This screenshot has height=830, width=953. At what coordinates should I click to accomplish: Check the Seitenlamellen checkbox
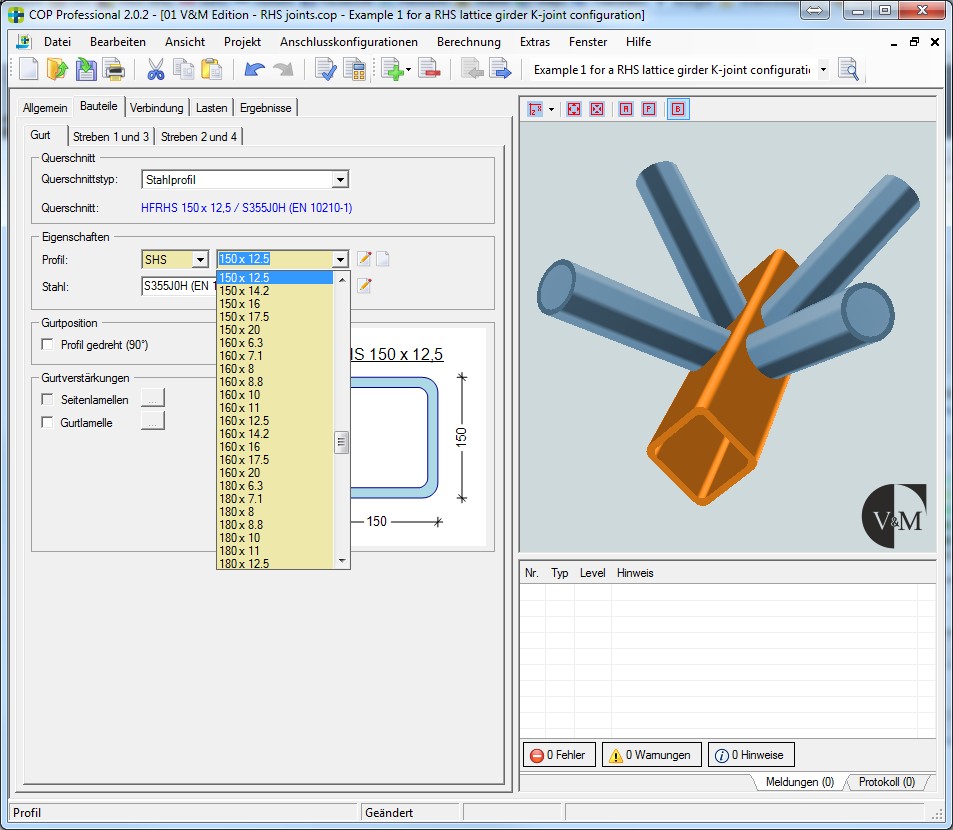[x=48, y=399]
